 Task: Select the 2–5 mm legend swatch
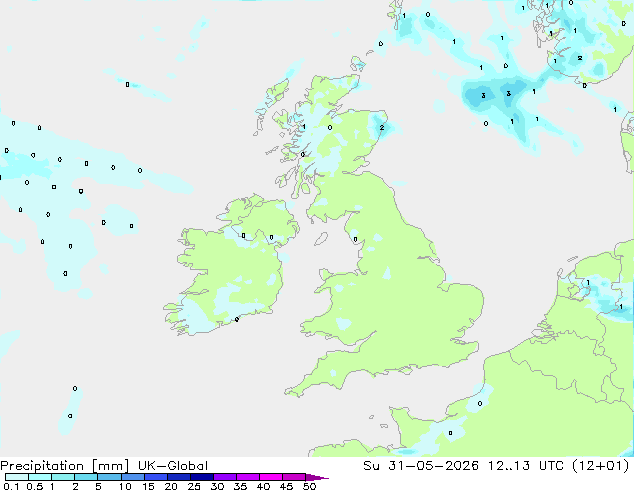86,477
